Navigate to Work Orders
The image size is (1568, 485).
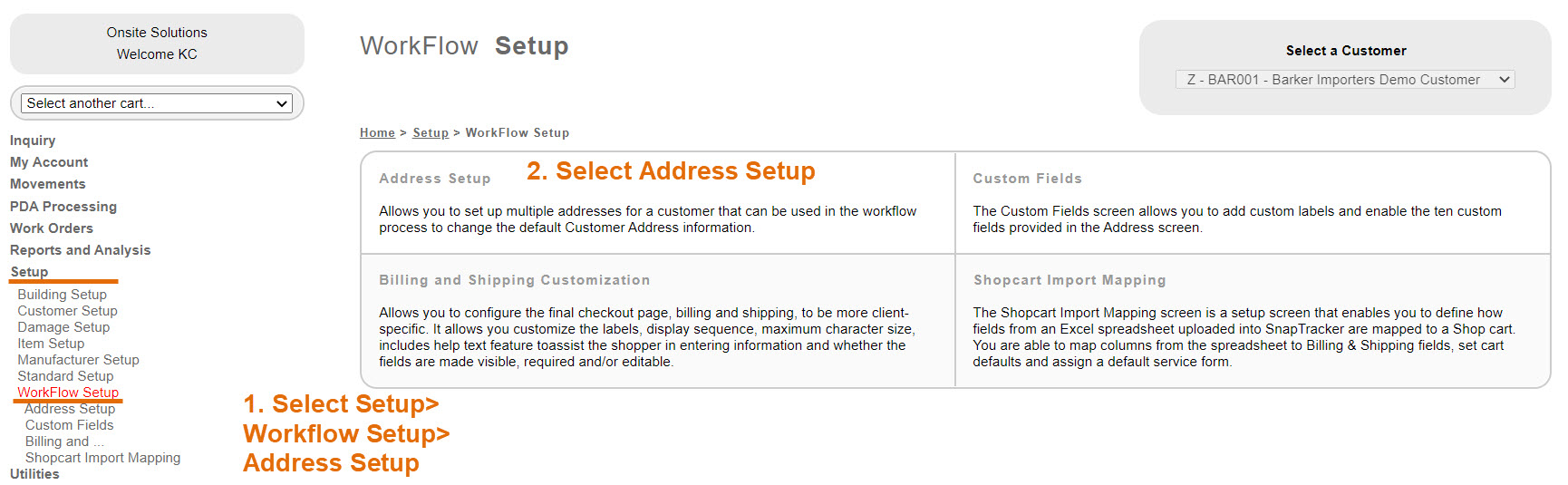click(52, 228)
